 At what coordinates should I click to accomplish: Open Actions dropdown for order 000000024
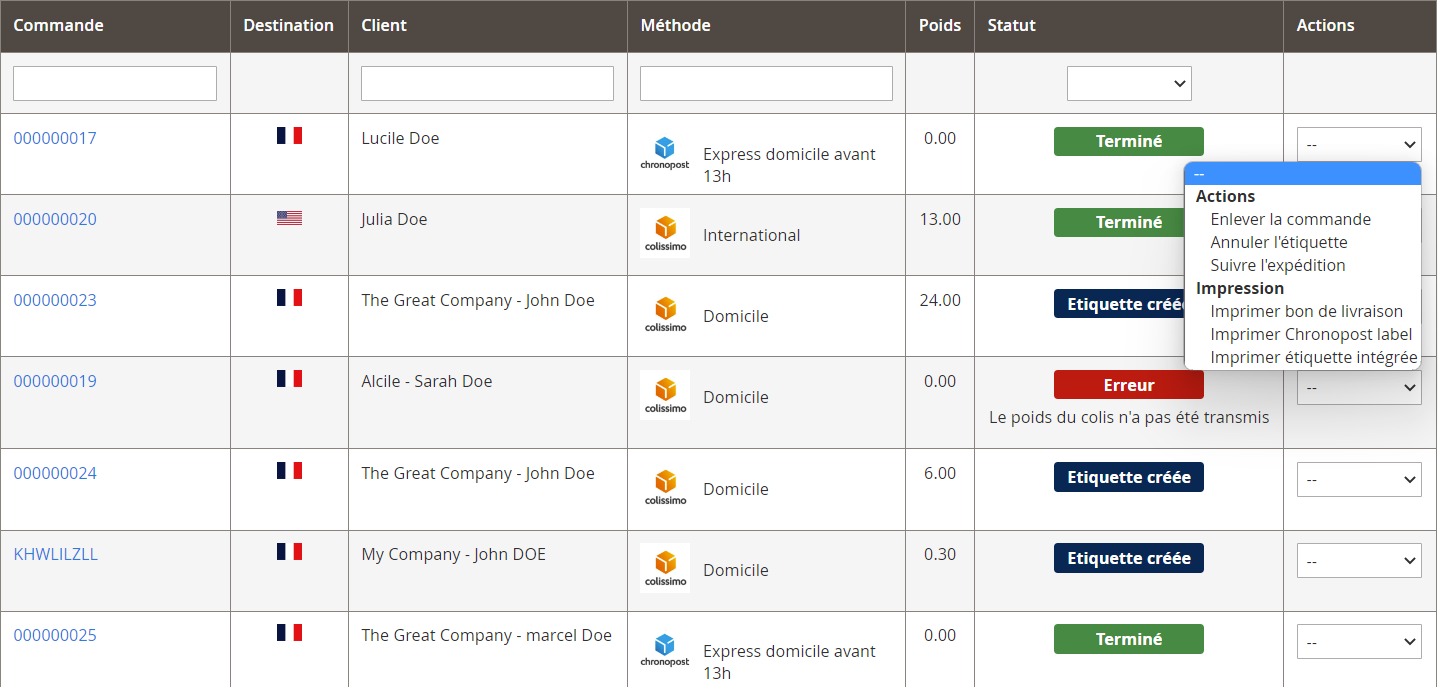1358,479
